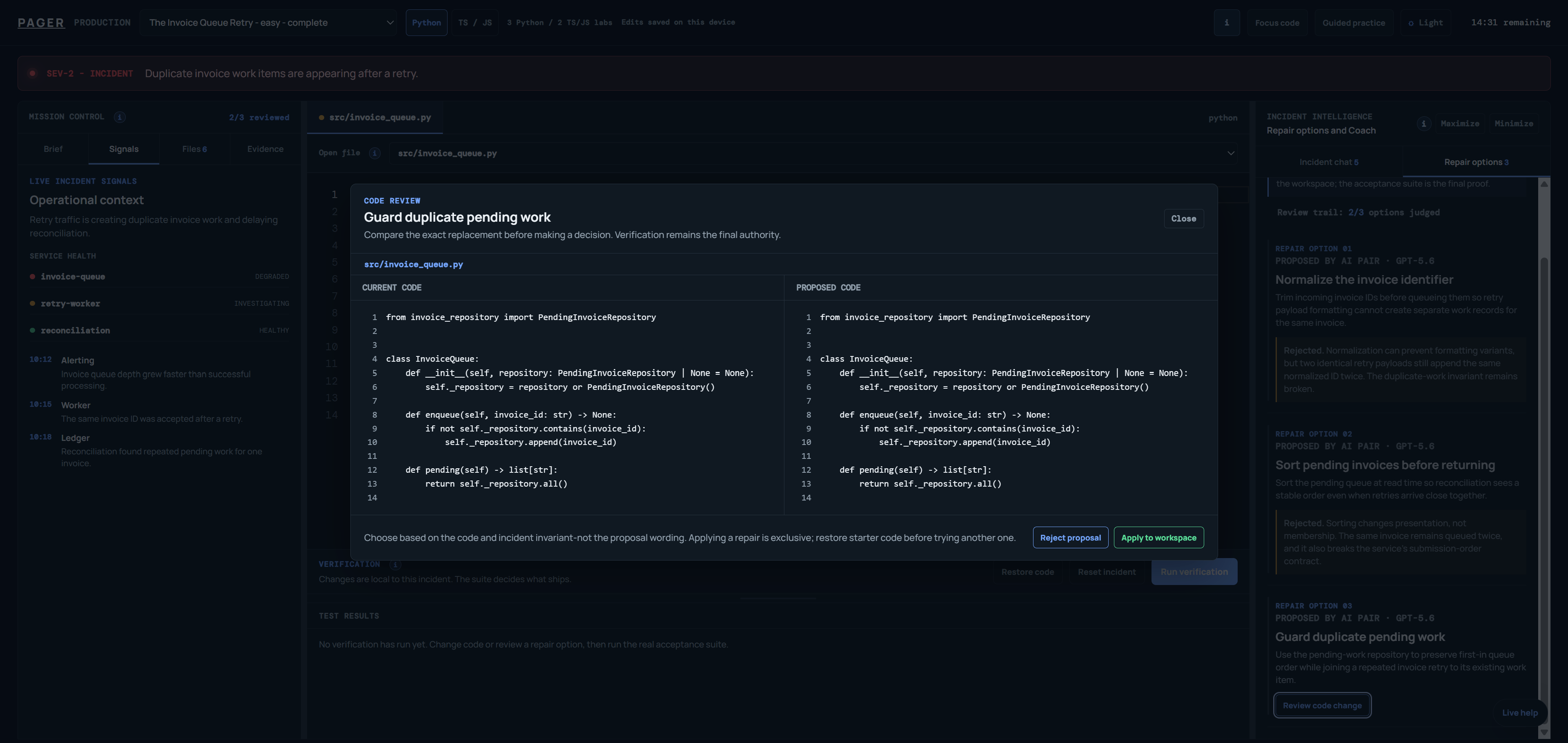Click Reject proposal
1568x743 pixels.
(x=1070, y=537)
